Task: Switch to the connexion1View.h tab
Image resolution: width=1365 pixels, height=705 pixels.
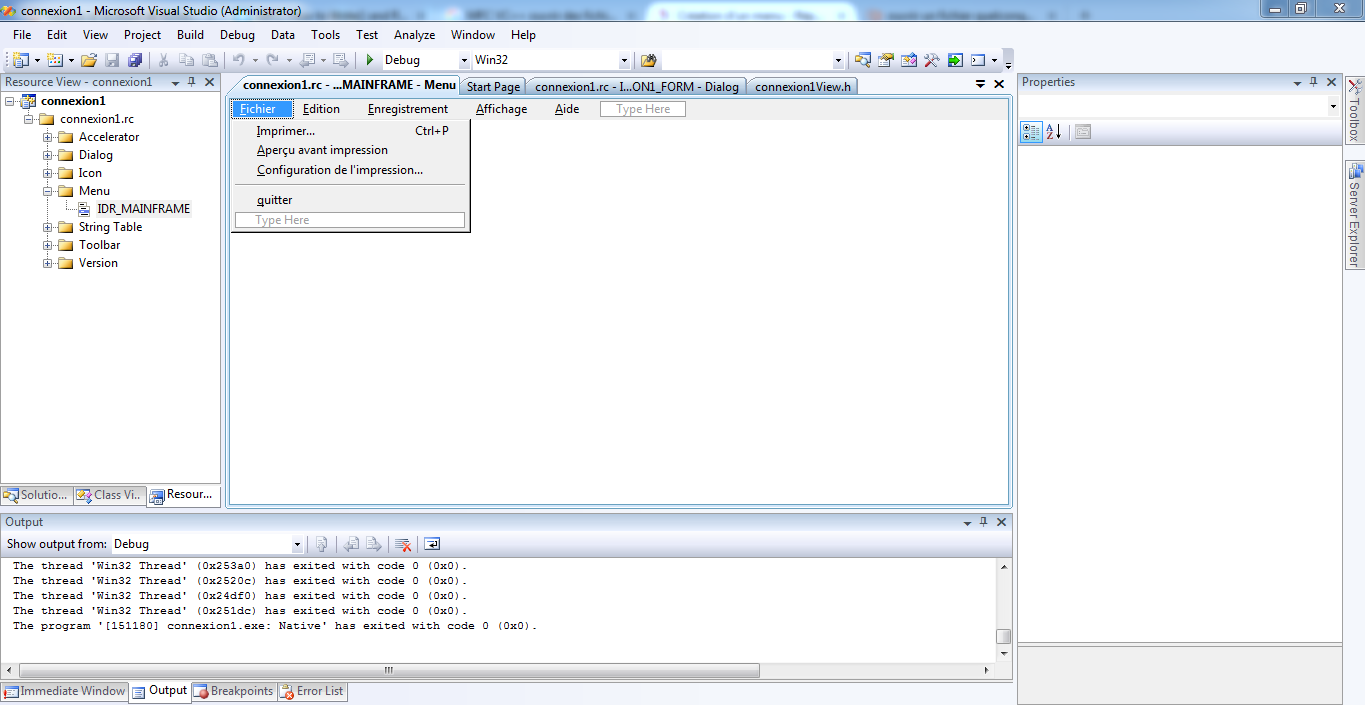Action: point(803,87)
